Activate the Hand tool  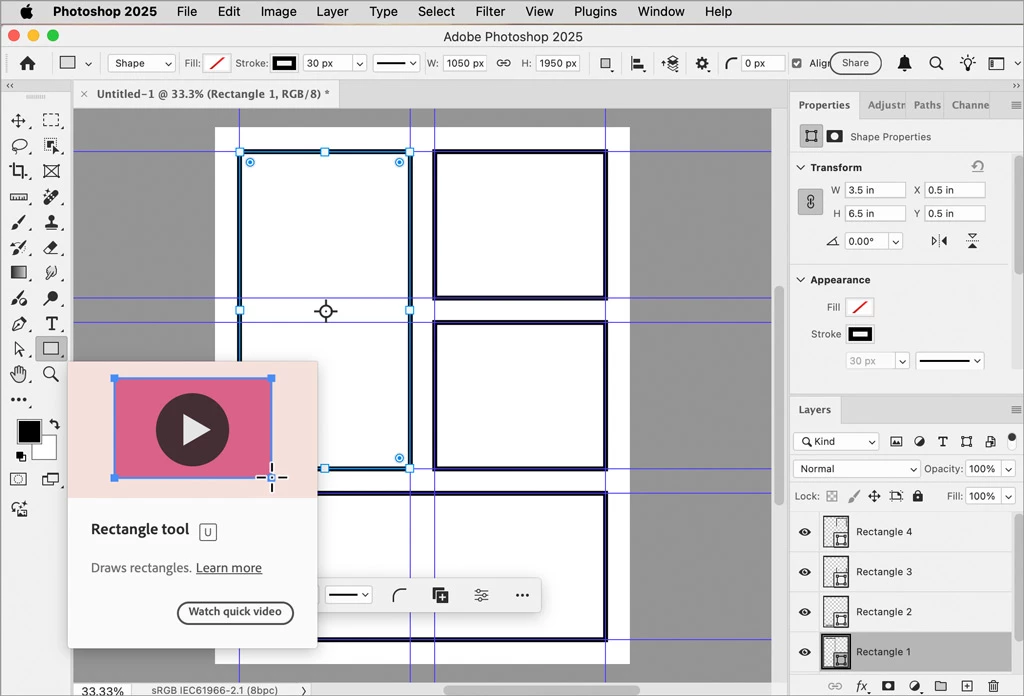[19, 374]
